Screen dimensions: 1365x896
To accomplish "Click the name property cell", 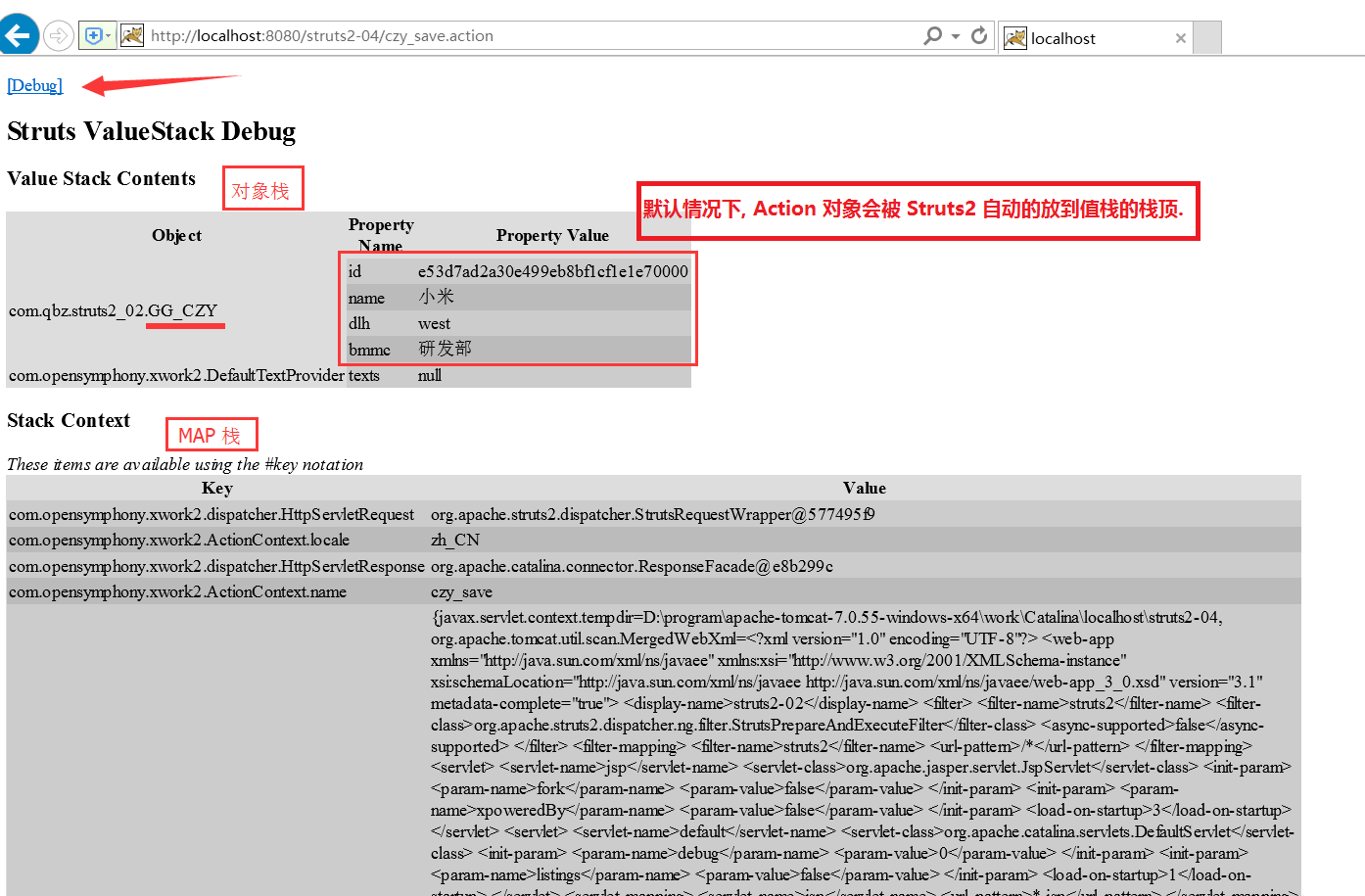I will point(381,298).
